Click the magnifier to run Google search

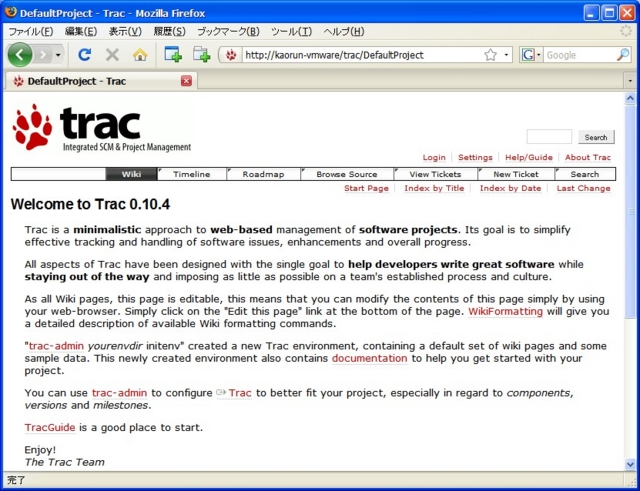click(x=623, y=55)
